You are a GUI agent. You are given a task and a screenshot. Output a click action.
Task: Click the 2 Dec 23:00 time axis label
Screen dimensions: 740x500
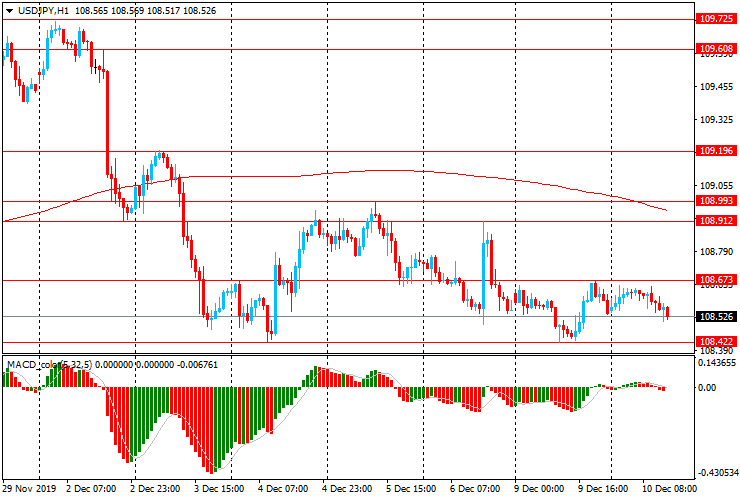(155, 488)
